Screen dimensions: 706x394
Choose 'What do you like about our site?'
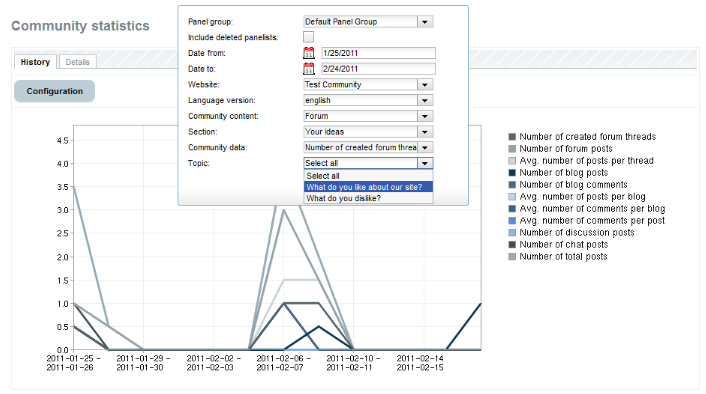coord(368,187)
